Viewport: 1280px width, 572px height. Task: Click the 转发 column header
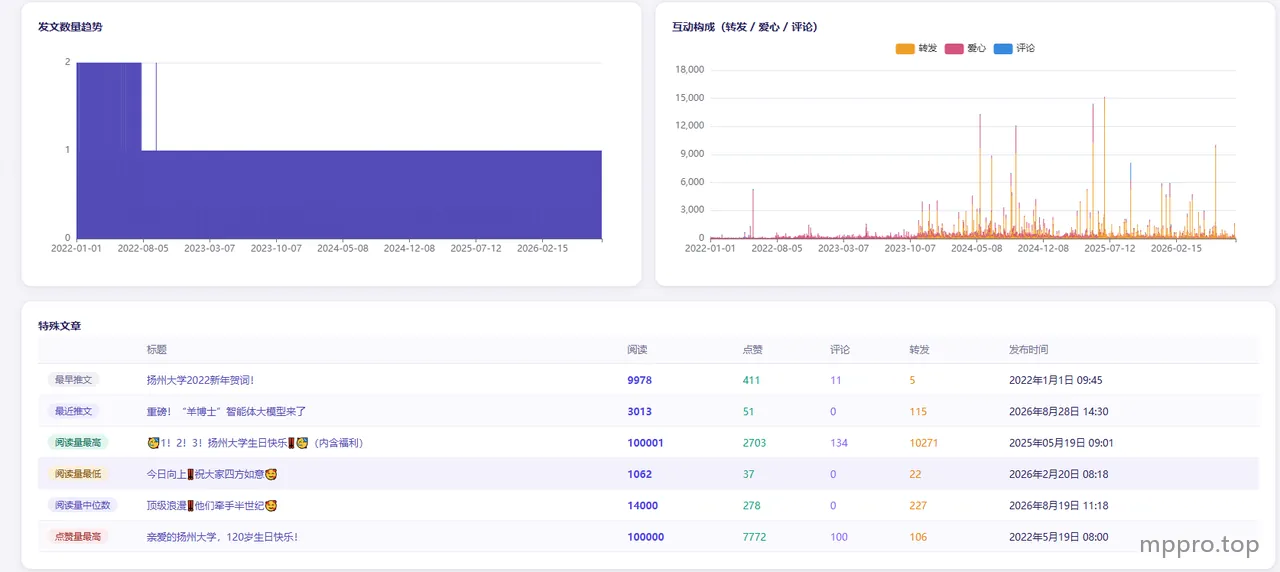tap(919, 350)
